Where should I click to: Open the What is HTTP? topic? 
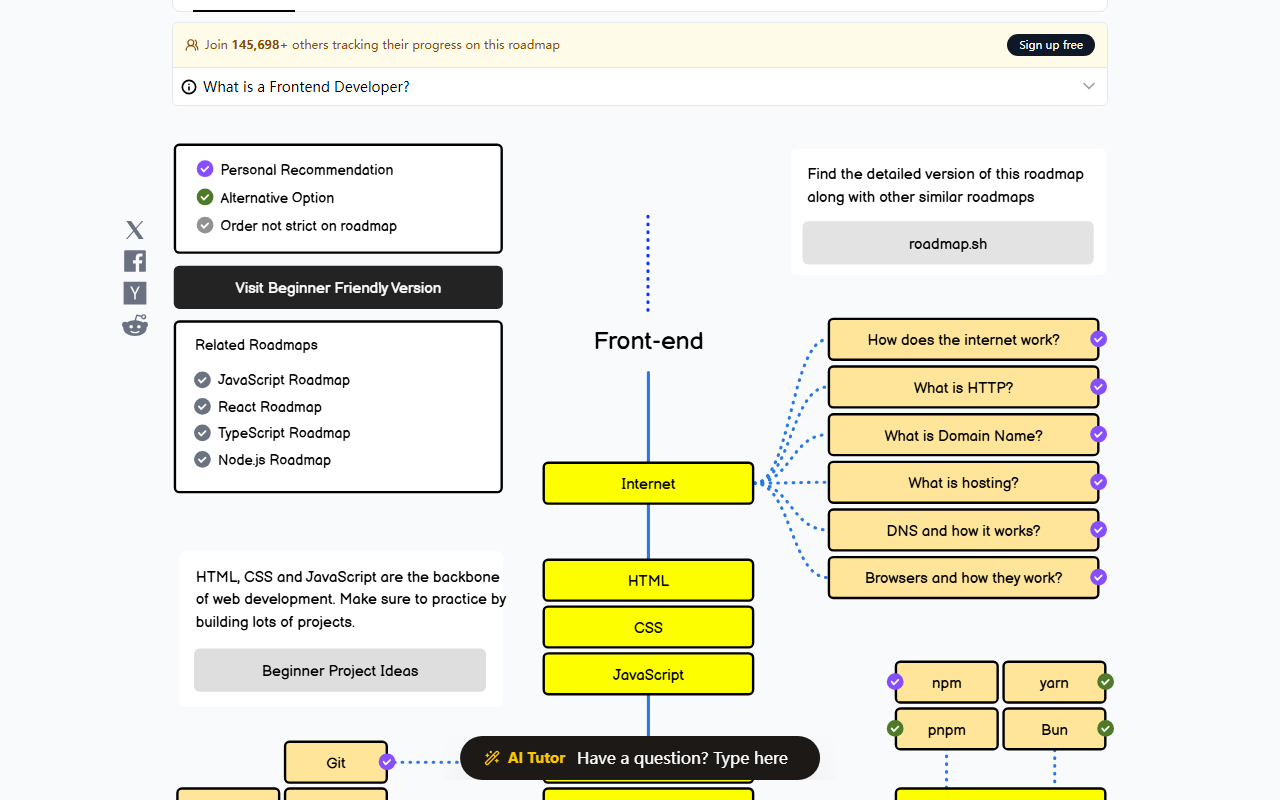click(963, 387)
